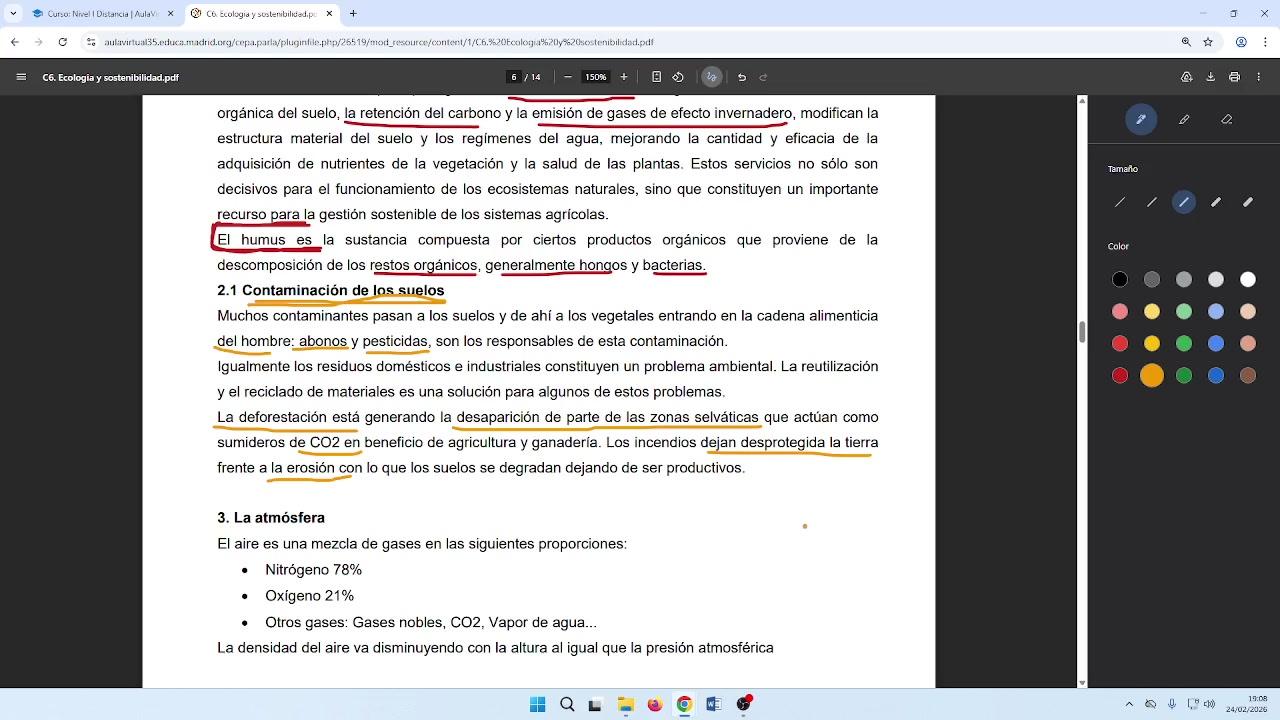Print the PDF document
The width and height of the screenshot is (1280, 720).
1235,77
